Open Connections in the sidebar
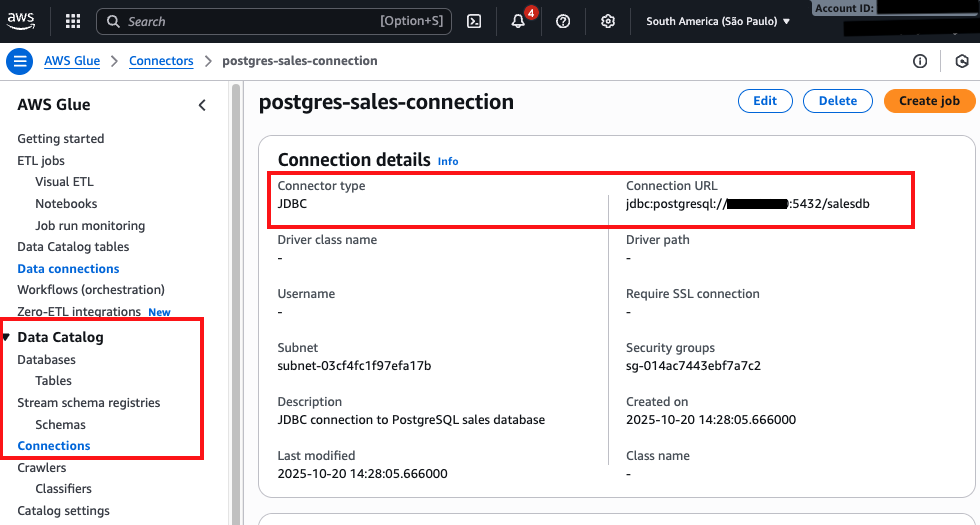The width and height of the screenshot is (980, 525). coord(54,446)
